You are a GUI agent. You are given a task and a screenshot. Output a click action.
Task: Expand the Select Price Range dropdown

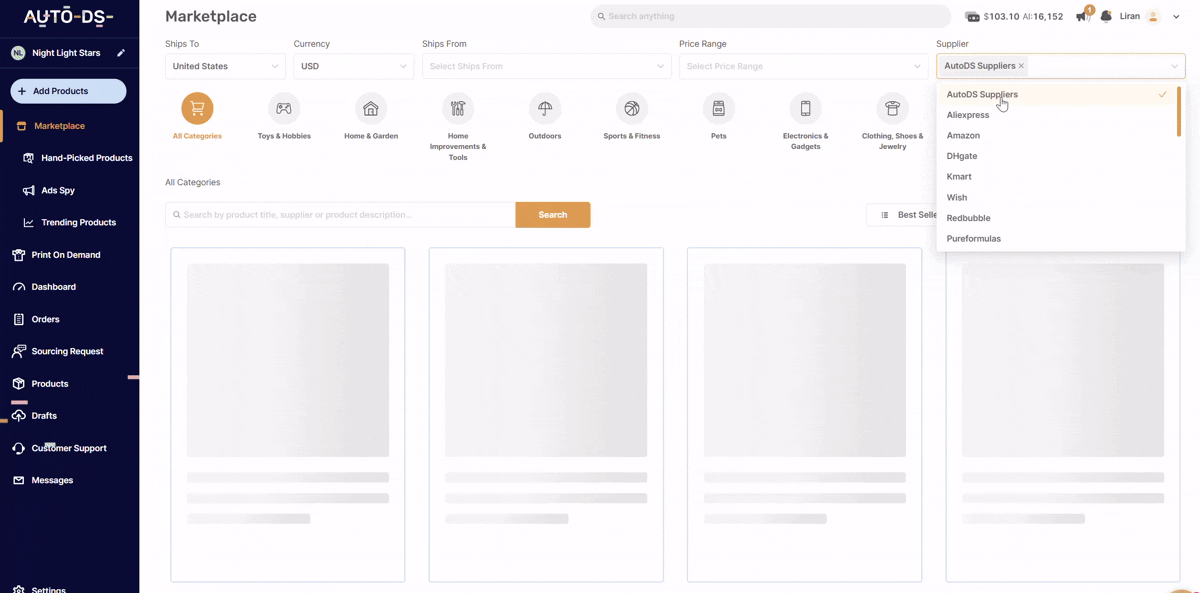[x=803, y=66]
